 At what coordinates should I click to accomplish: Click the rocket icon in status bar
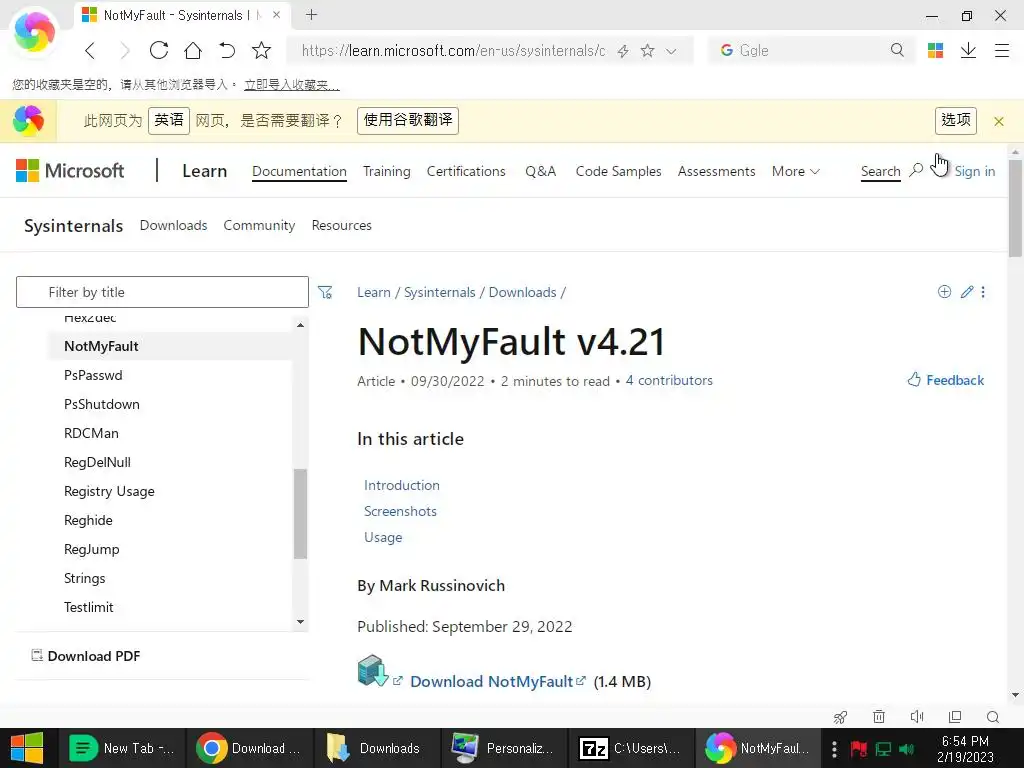click(x=840, y=717)
